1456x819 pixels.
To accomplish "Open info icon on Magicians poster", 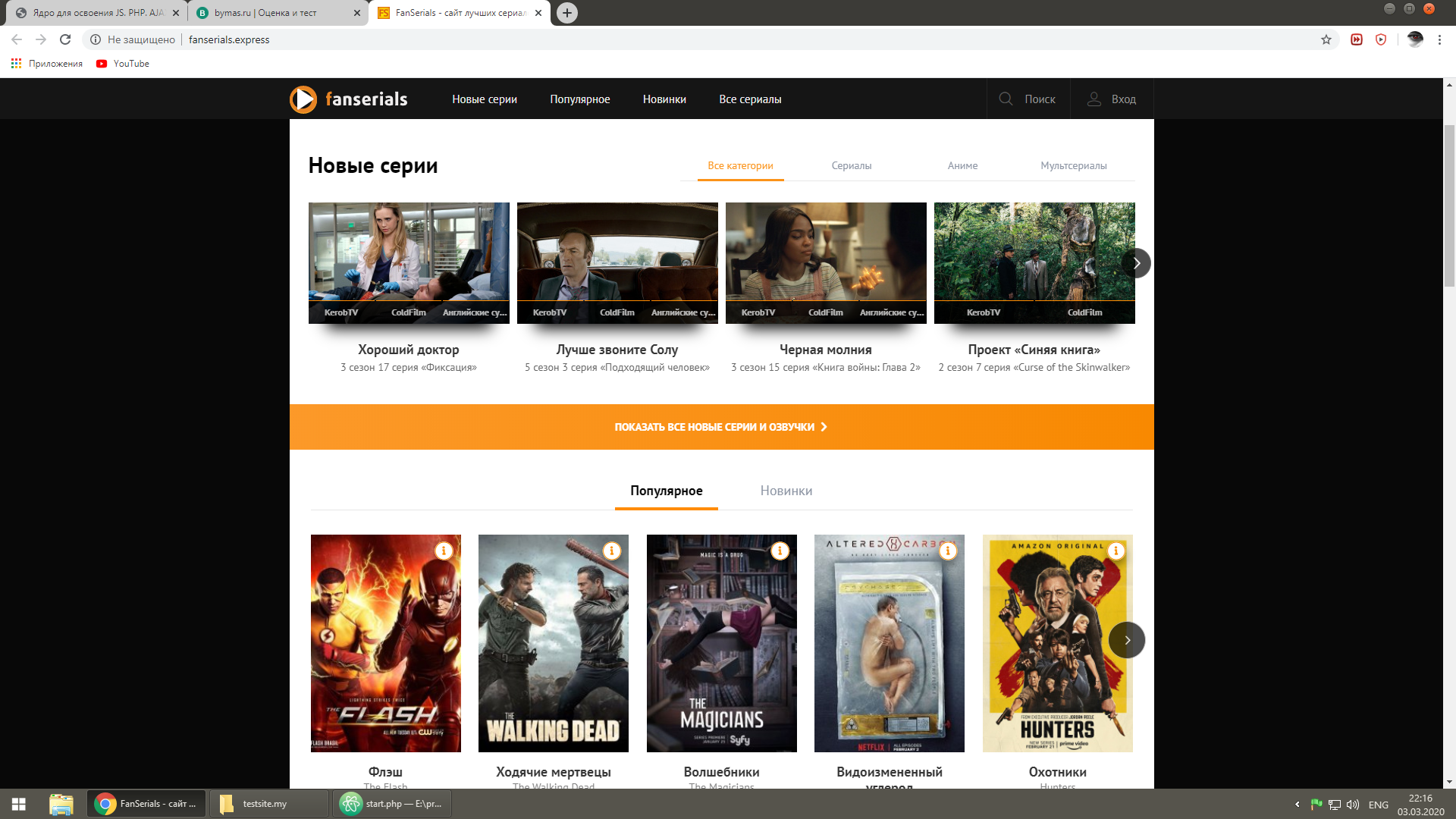I will pyautogui.click(x=780, y=551).
